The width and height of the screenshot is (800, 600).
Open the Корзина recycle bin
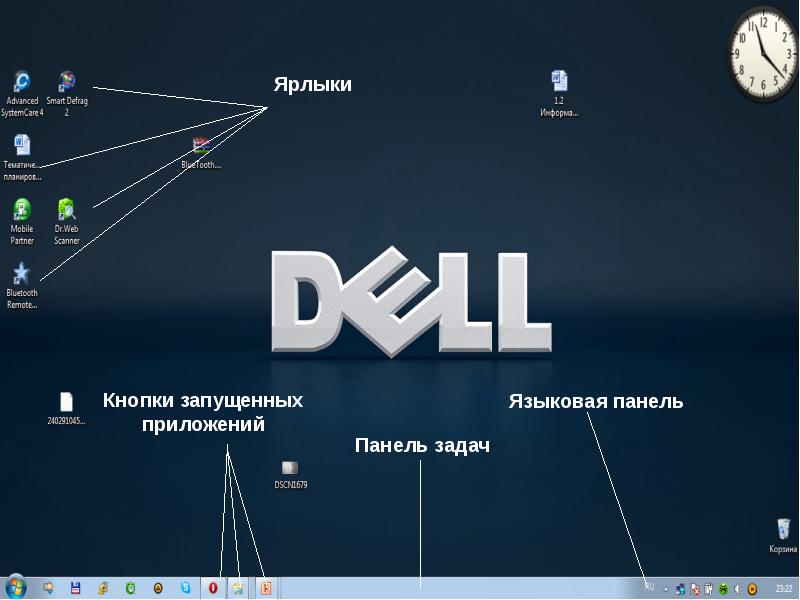(783, 530)
